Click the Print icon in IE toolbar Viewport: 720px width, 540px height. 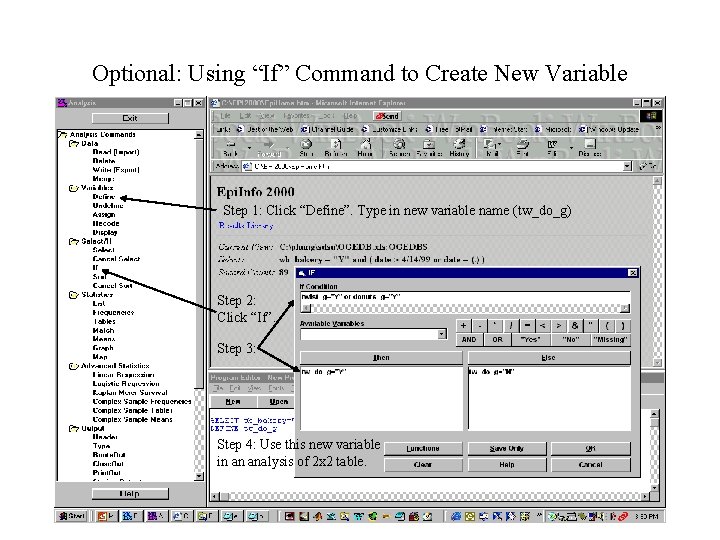(x=523, y=148)
